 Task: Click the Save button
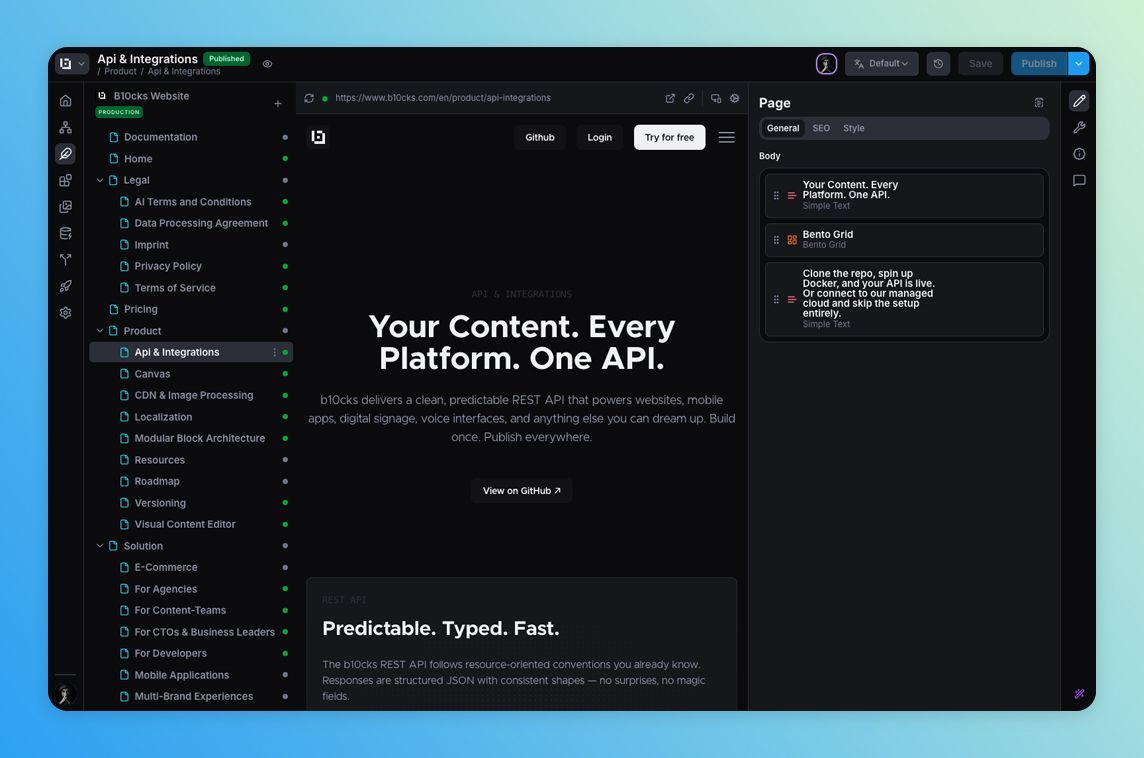pyautogui.click(x=981, y=63)
